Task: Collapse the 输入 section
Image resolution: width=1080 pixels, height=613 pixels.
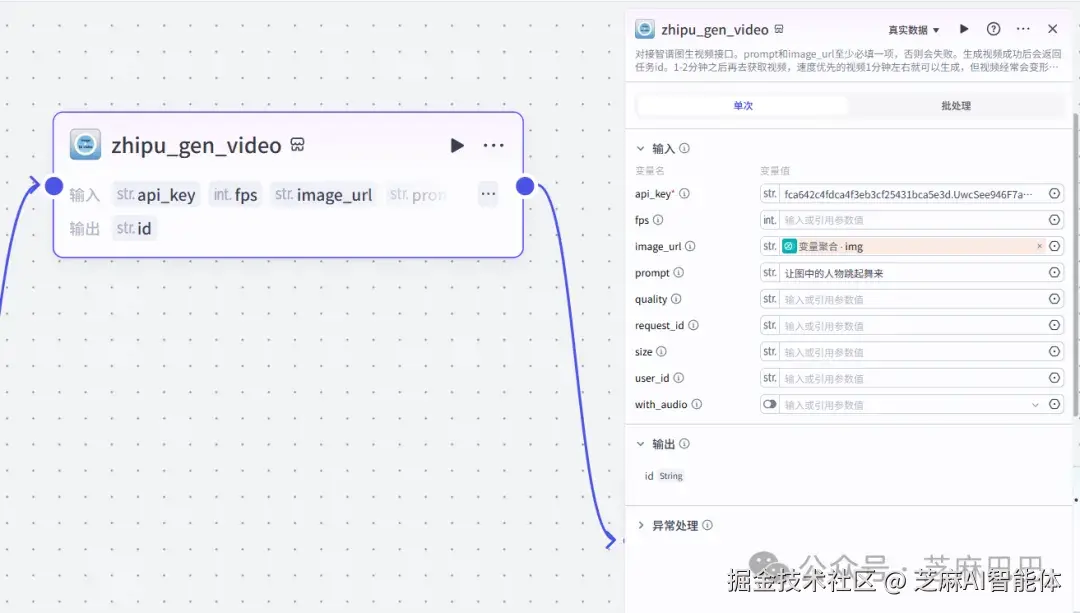Action: tap(641, 148)
